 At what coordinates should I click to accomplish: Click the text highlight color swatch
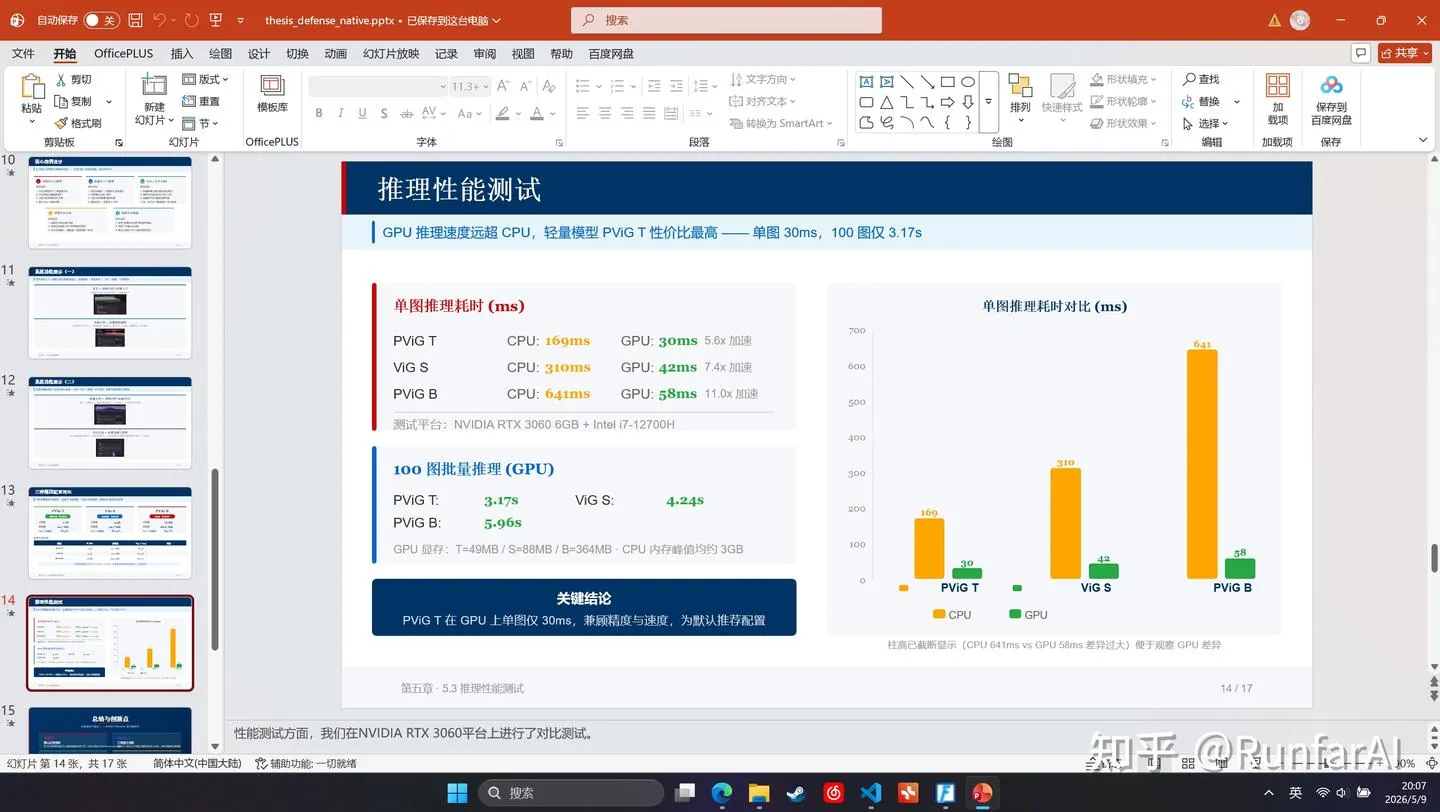[x=503, y=113]
